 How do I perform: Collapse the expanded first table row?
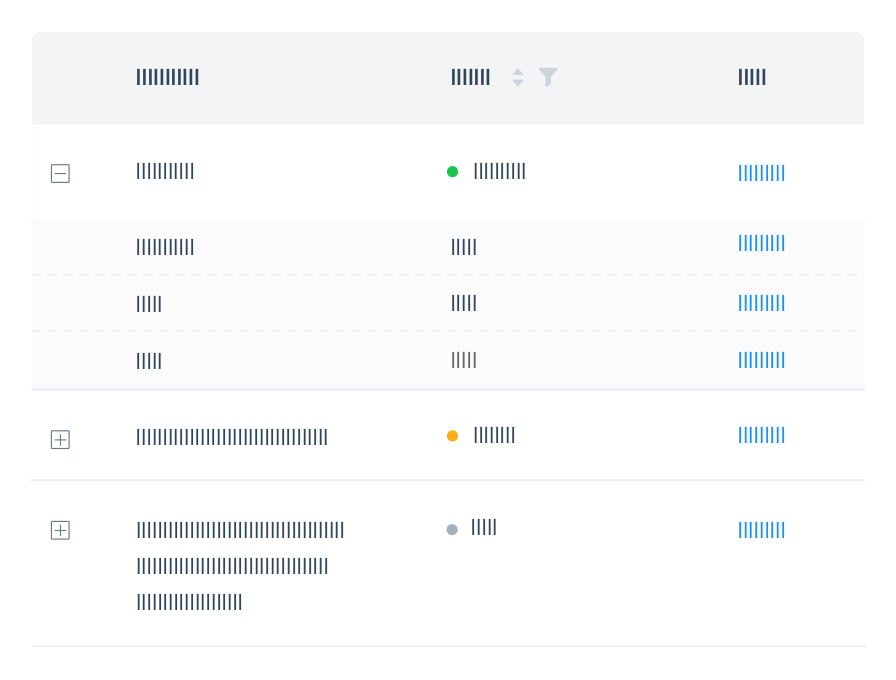(x=60, y=173)
